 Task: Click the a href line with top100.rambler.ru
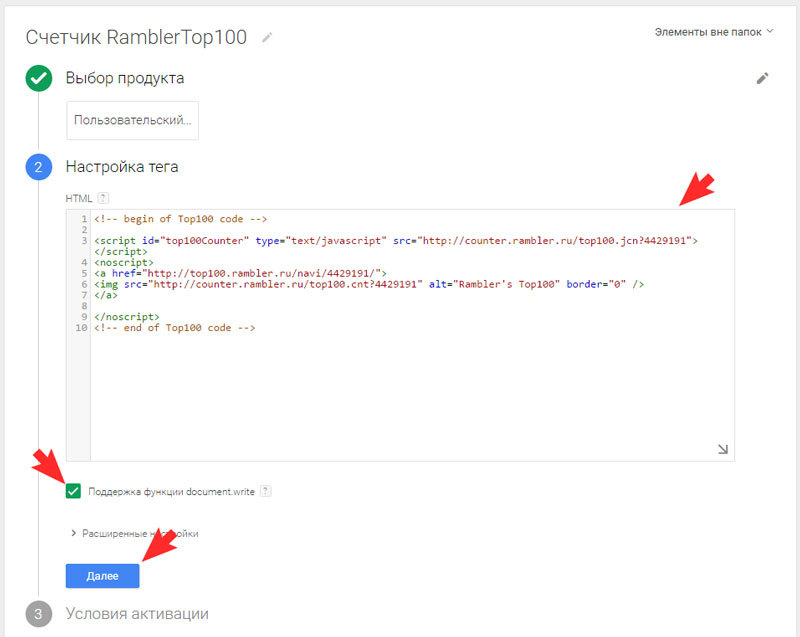240,273
